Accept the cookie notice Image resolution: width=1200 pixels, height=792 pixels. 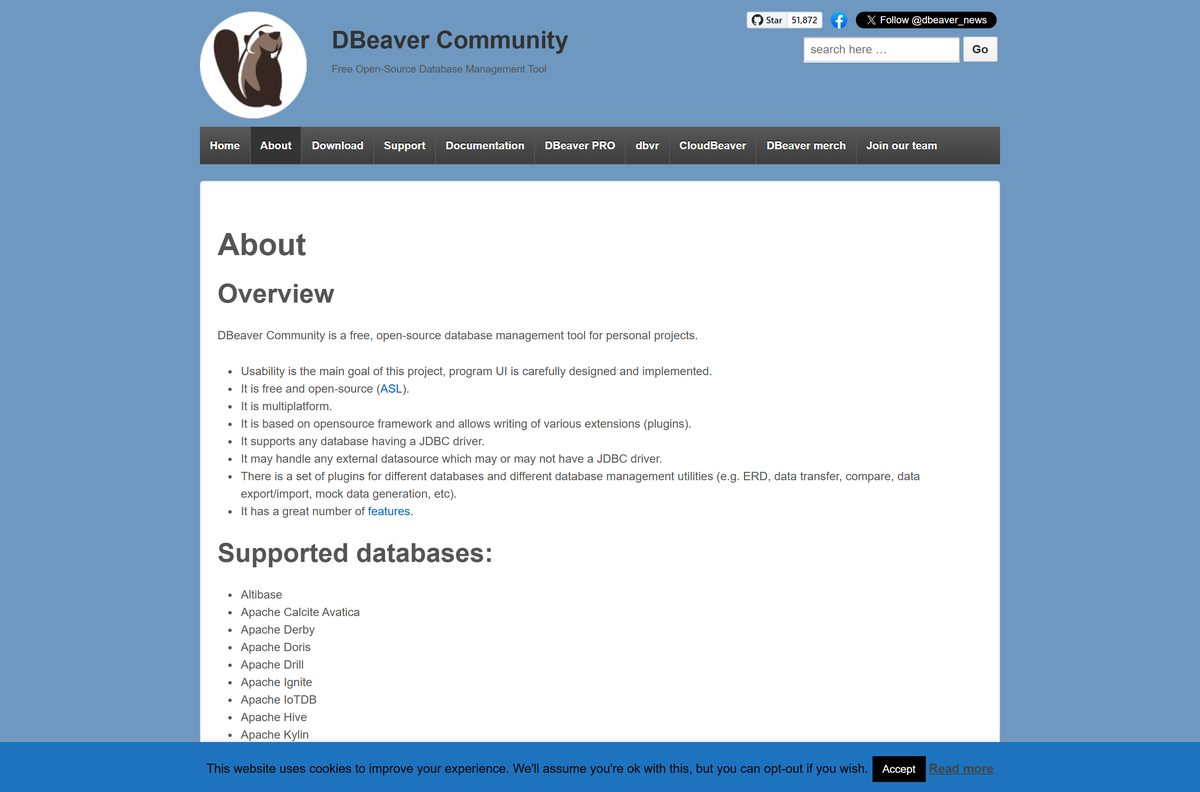[x=898, y=769]
